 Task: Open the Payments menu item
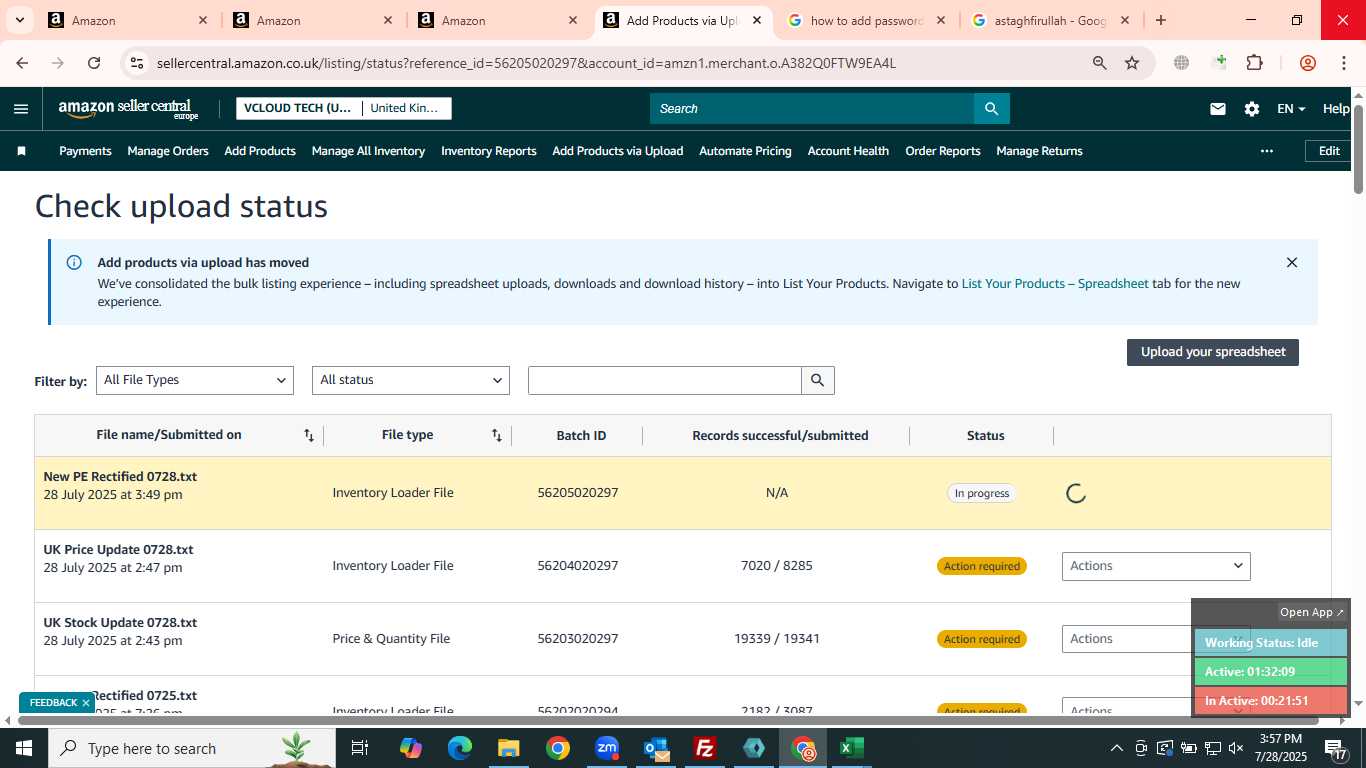click(x=85, y=151)
